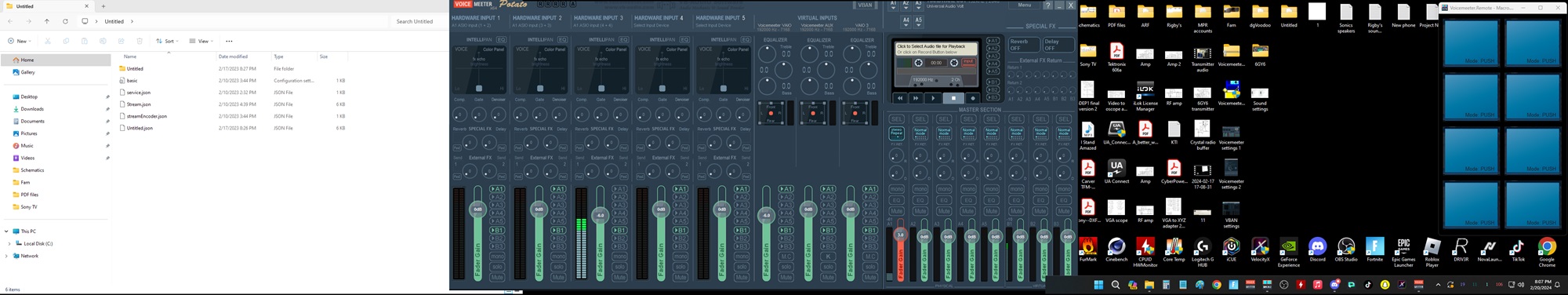
Task: Toggle A1 bus on Hardware Input 1 strip
Action: (497, 189)
